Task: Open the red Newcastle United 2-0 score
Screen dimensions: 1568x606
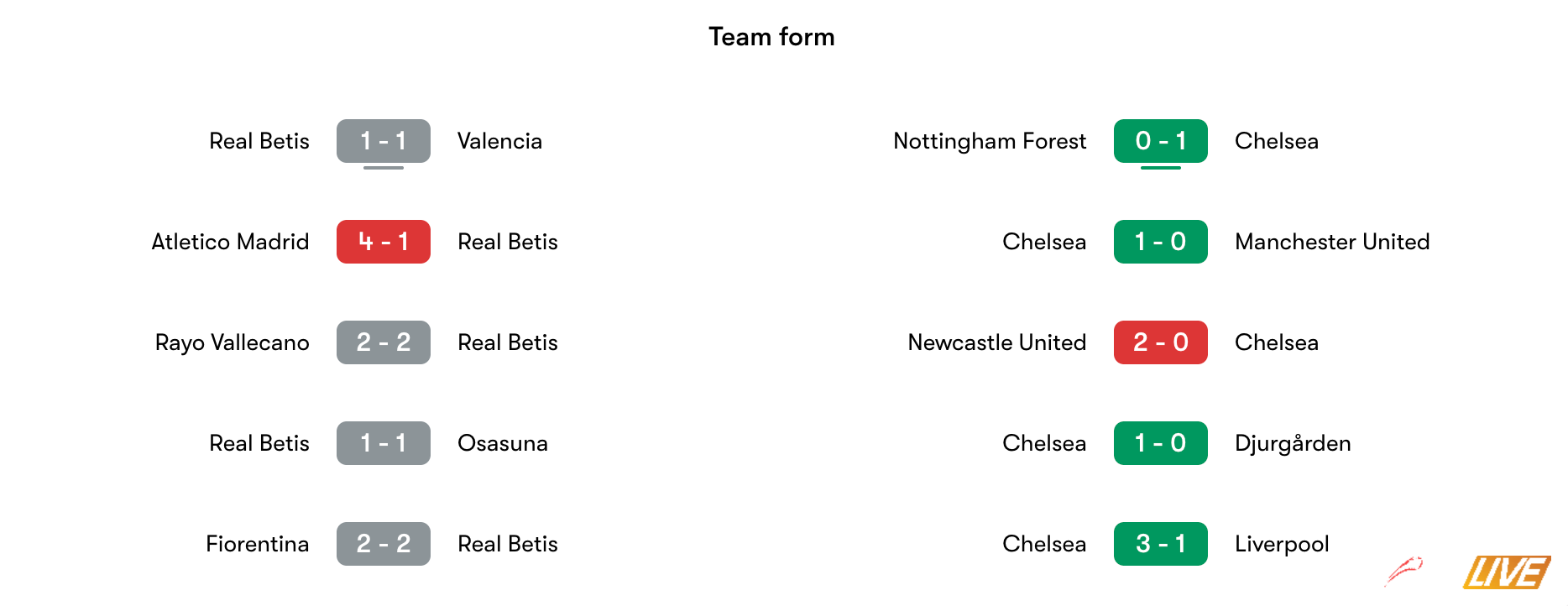Action: tap(1161, 342)
